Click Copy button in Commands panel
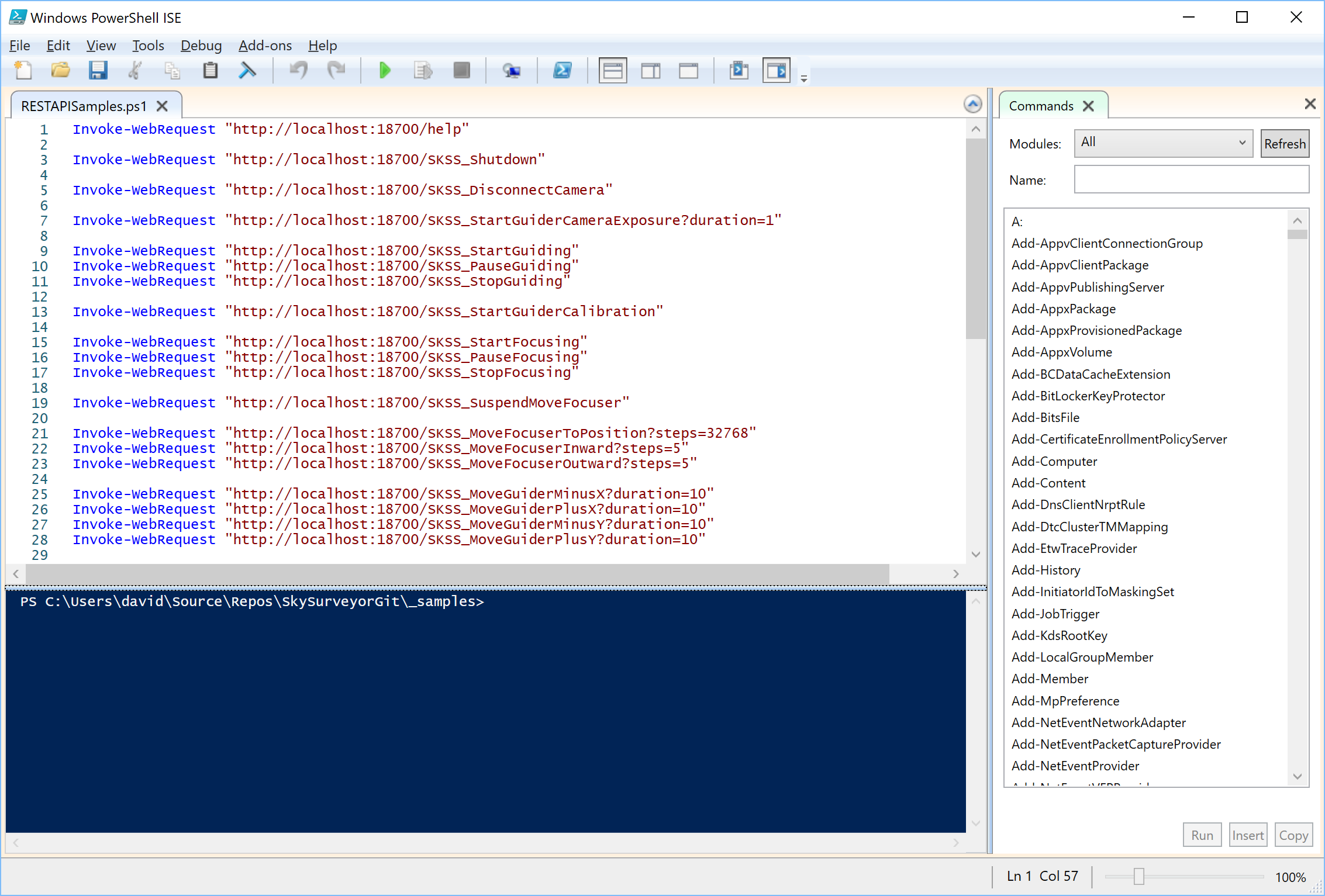Image resolution: width=1325 pixels, height=896 pixels. (1293, 835)
